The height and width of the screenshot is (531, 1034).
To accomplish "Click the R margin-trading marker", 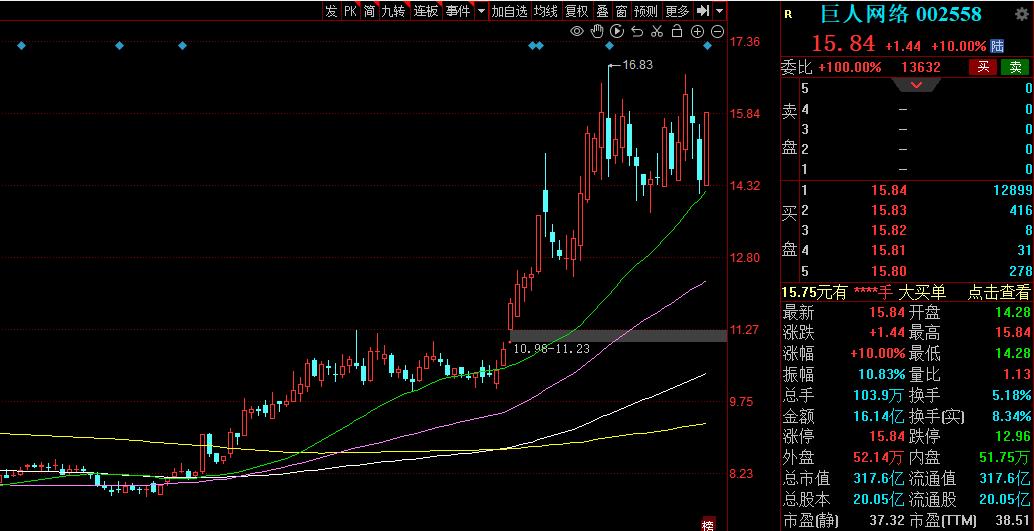I will [789, 14].
